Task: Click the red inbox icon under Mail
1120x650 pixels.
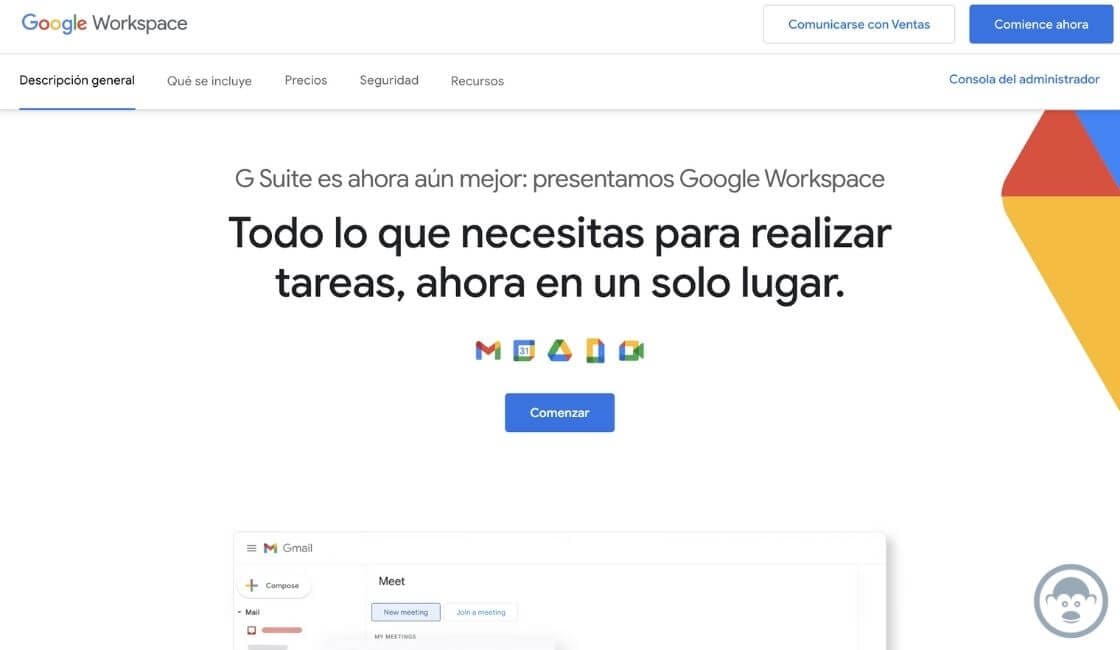Action: [251, 630]
